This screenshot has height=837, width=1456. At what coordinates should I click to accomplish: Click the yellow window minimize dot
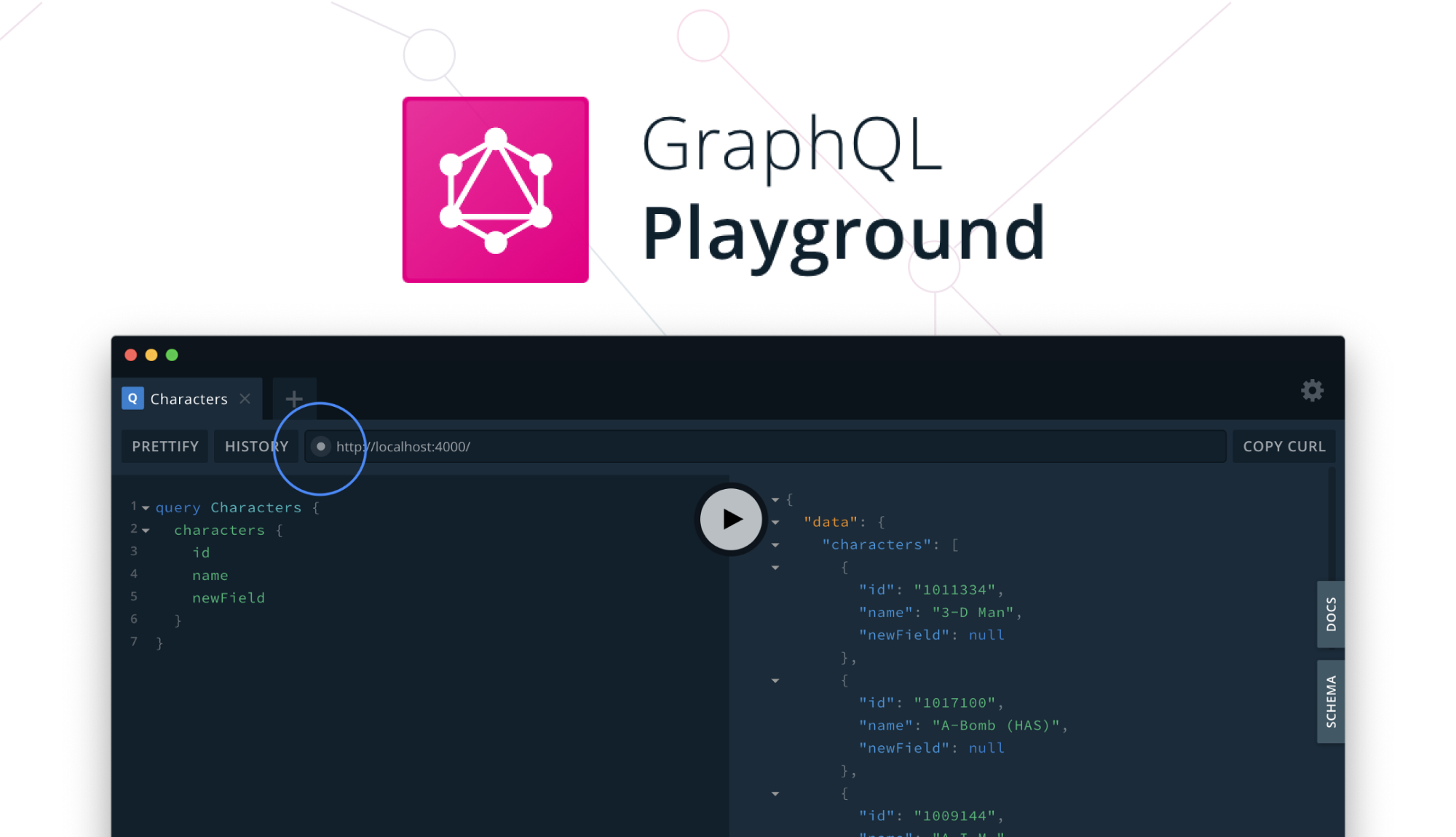coord(151,355)
